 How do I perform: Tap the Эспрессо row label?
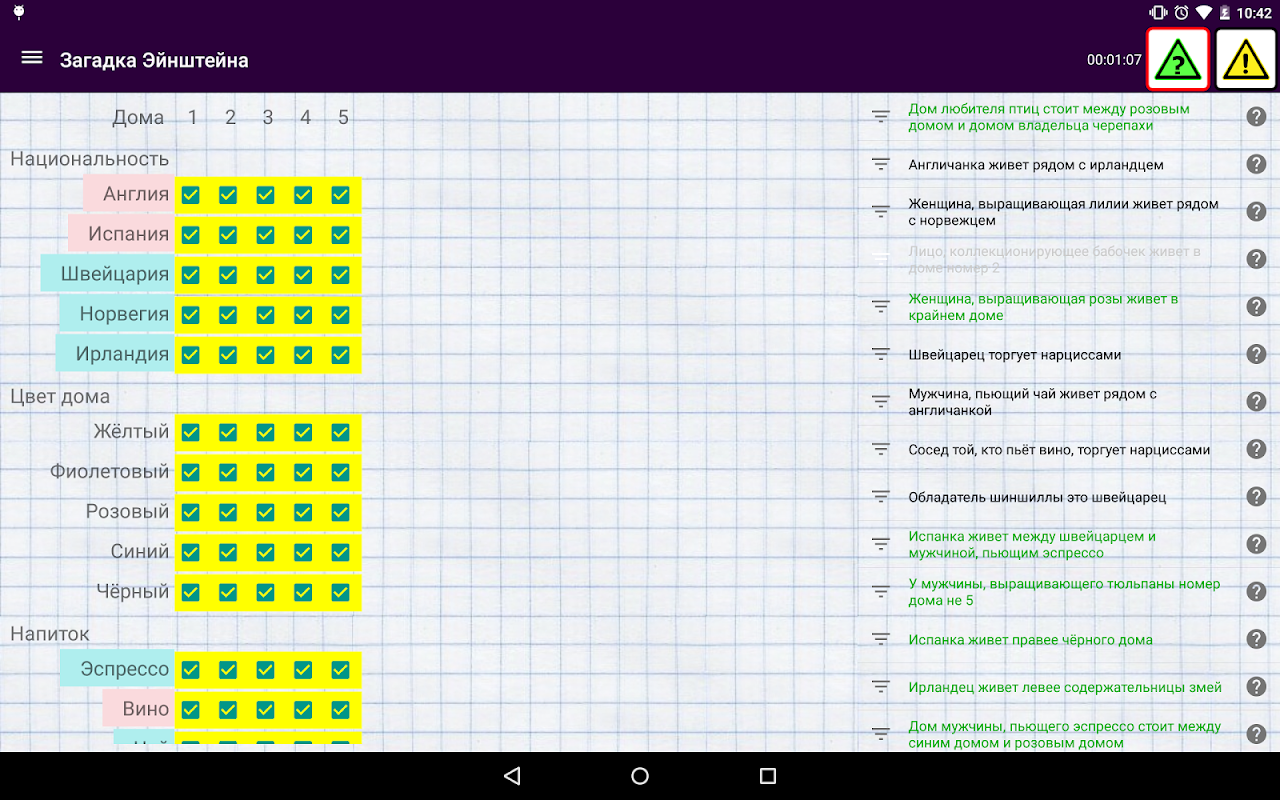117,669
